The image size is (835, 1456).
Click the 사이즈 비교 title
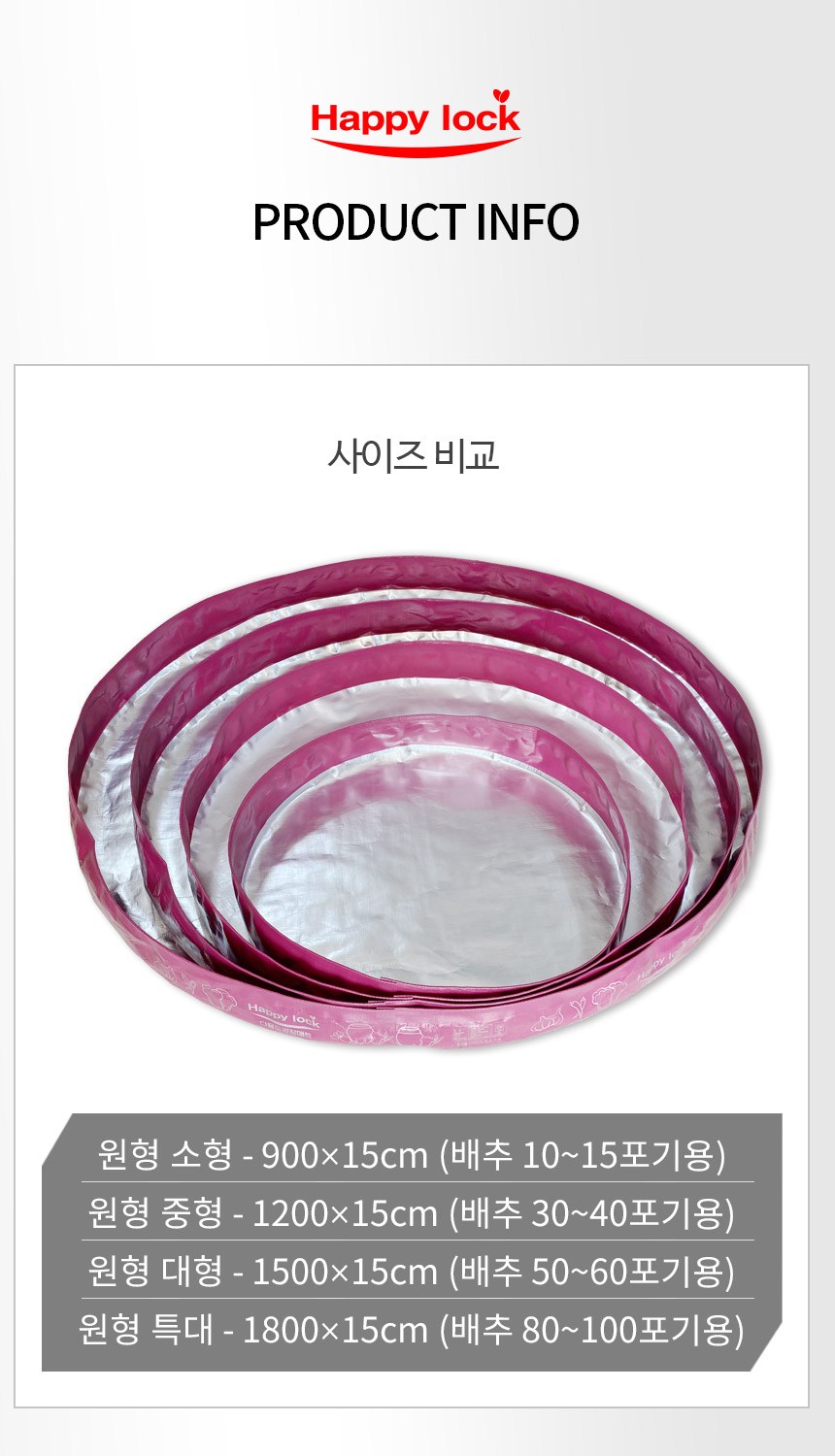click(414, 454)
